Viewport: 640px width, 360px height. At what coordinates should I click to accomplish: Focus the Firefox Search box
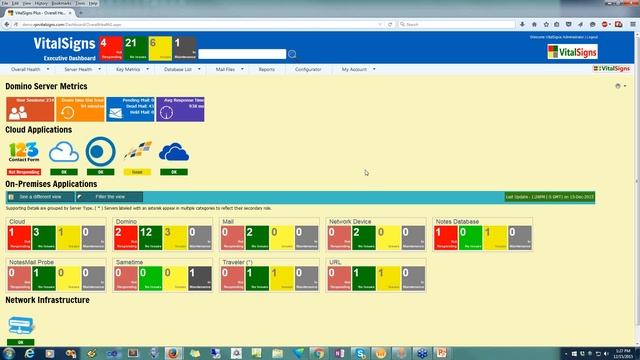tap(456, 24)
